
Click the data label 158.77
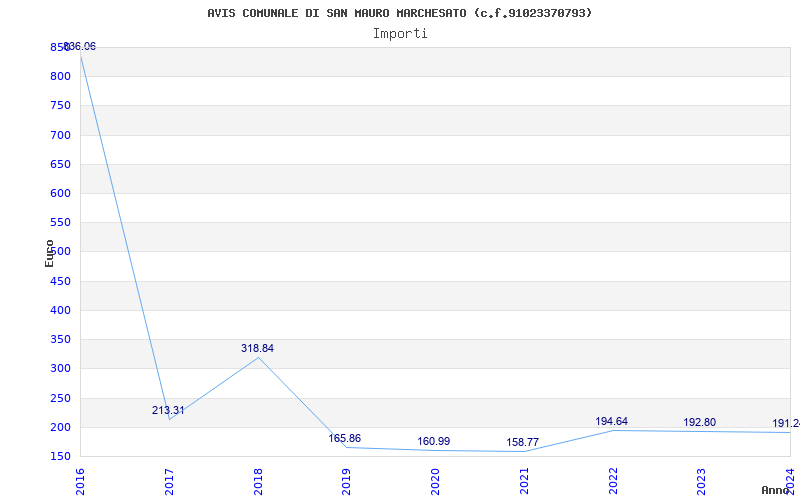522,442
